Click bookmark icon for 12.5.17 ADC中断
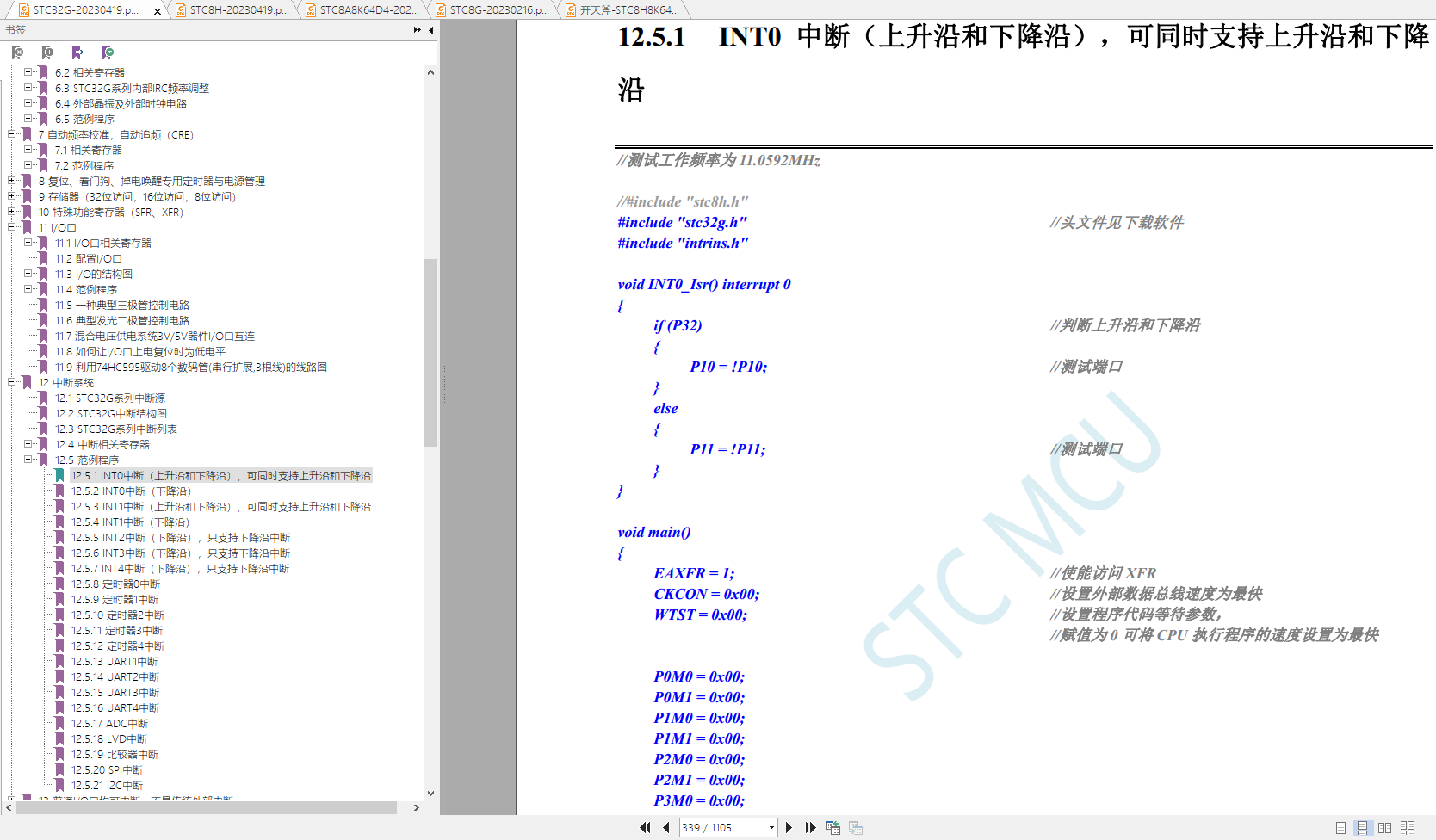Viewport: 1436px width, 840px height. pyautogui.click(x=59, y=723)
